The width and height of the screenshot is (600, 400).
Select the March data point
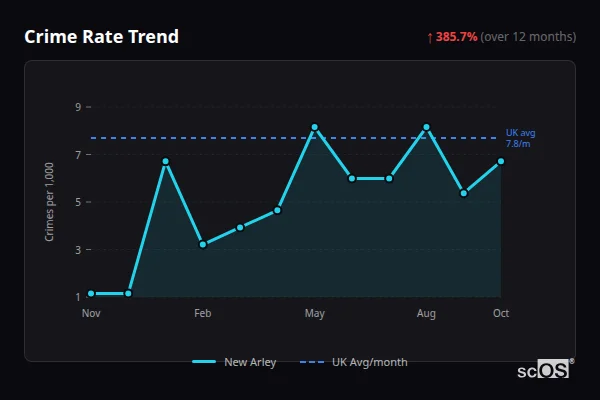[240, 227]
